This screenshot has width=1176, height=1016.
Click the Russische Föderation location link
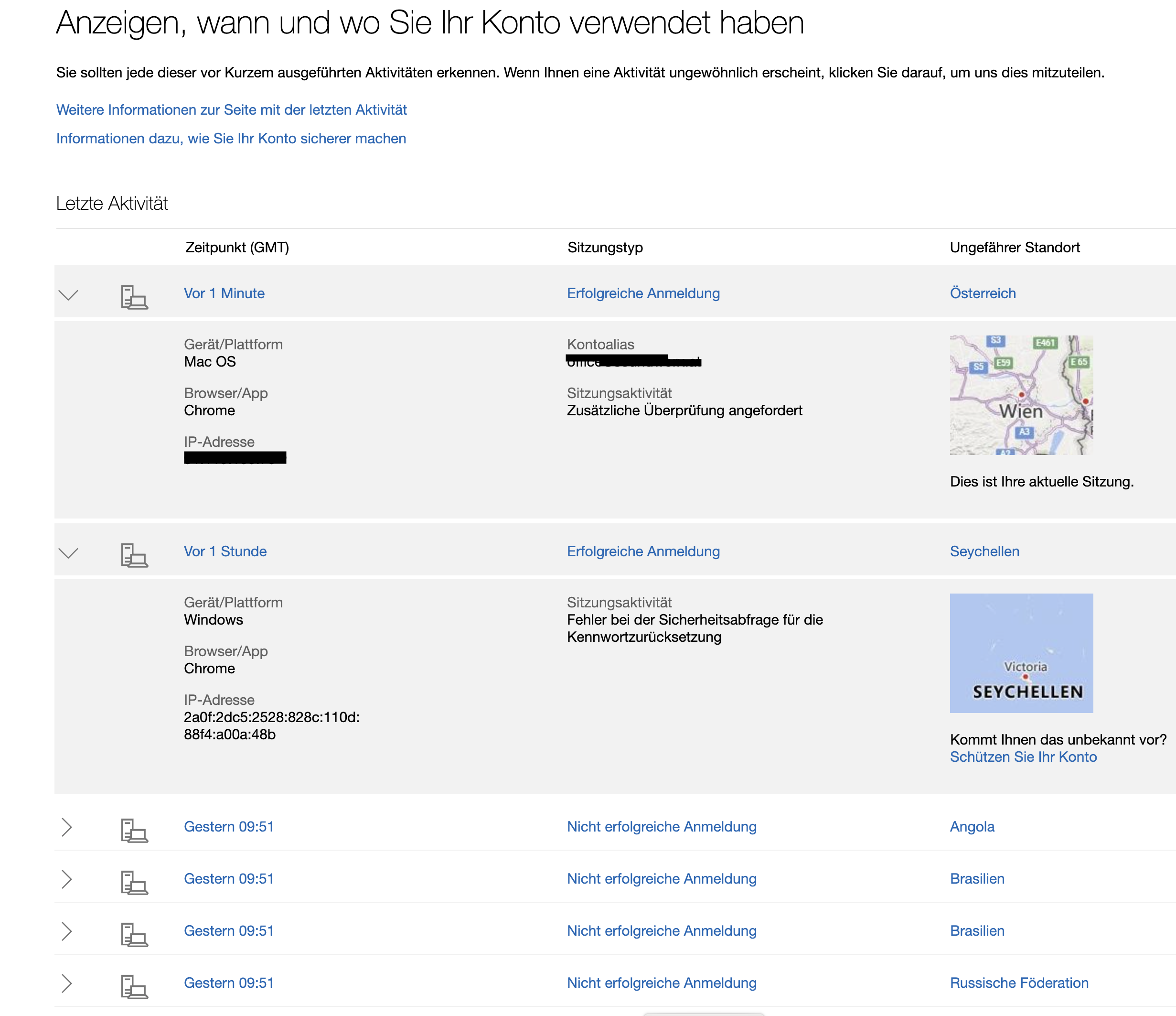coord(1019,983)
